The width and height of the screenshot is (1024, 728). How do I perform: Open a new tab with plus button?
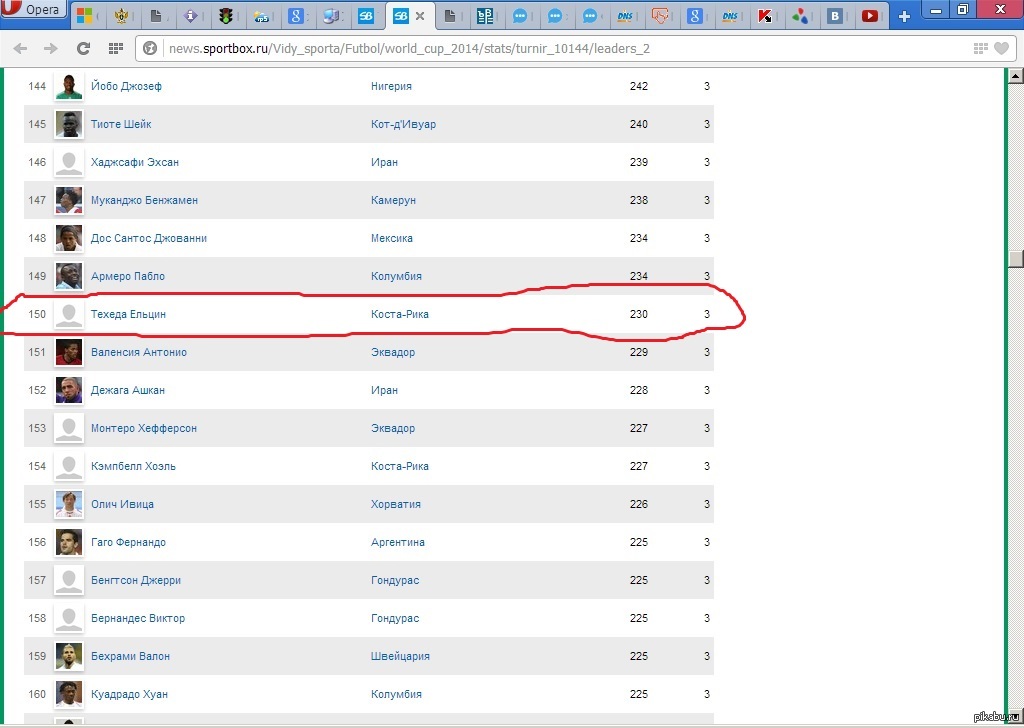point(904,16)
